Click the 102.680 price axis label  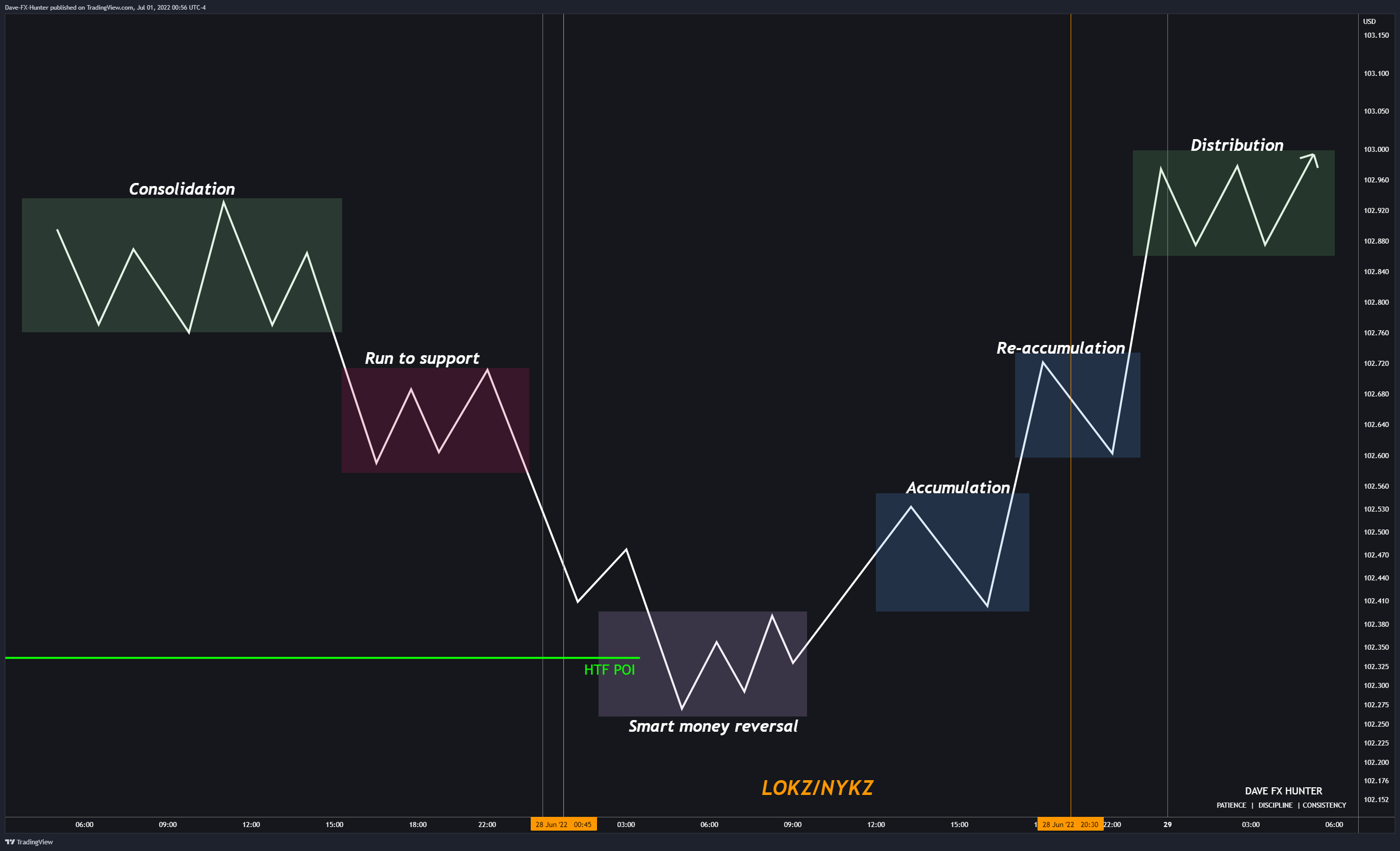[x=1376, y=394]
